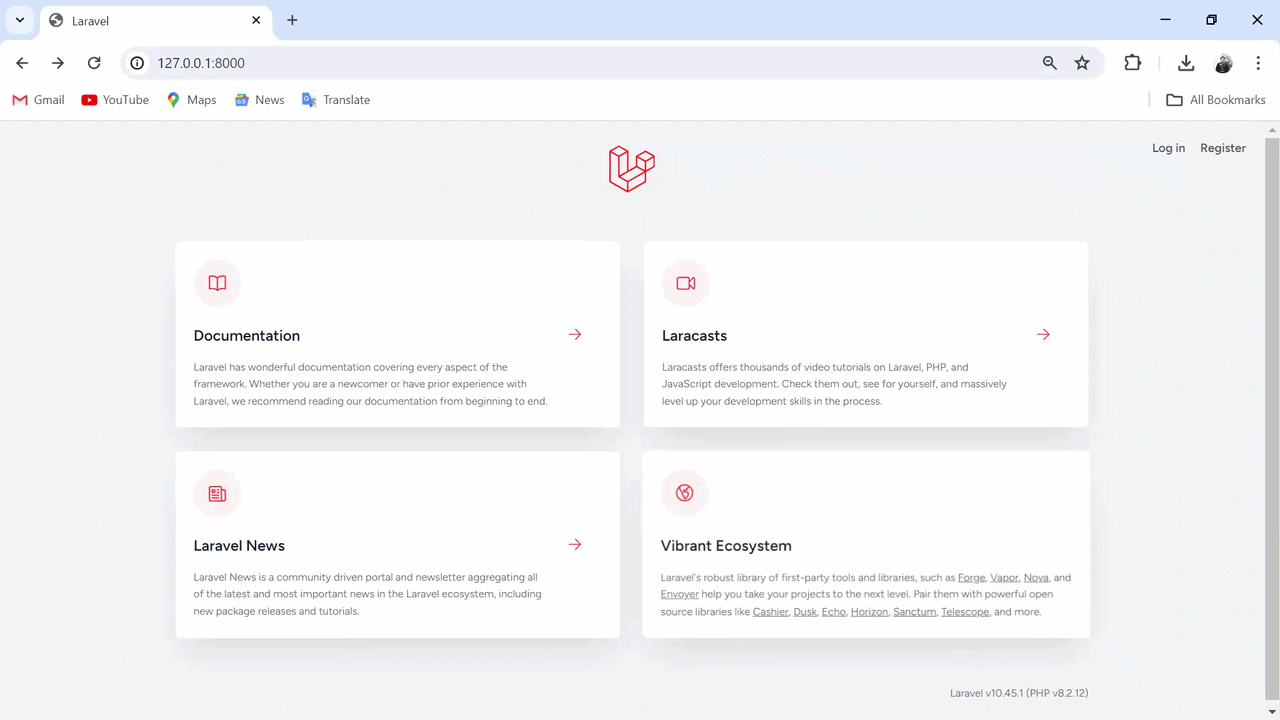Open the Laravel News card heading
Image resolution: width=1280 pixels, height=720 pixels.
point(239,546)
